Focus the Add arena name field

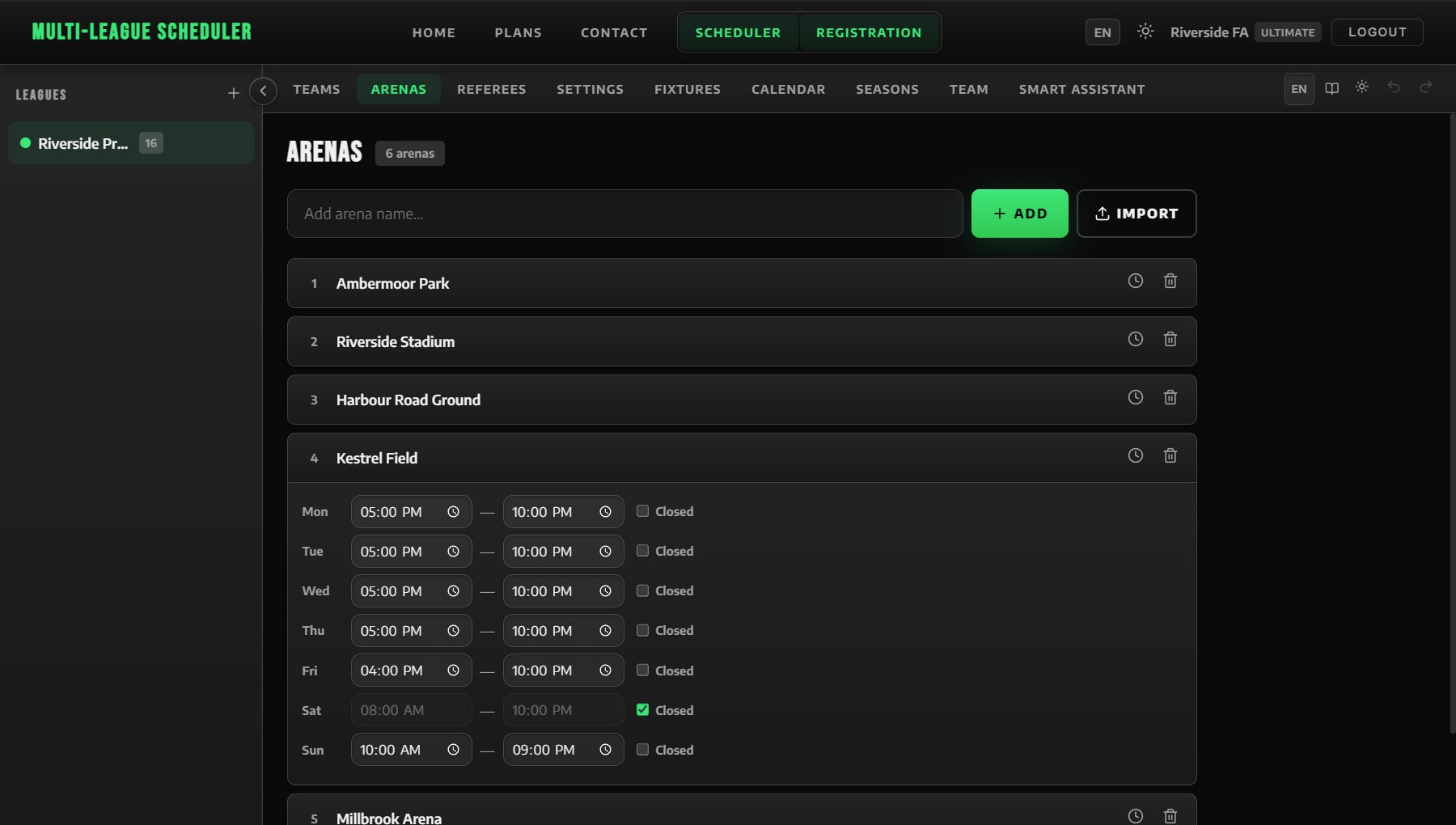coord(624,214)
